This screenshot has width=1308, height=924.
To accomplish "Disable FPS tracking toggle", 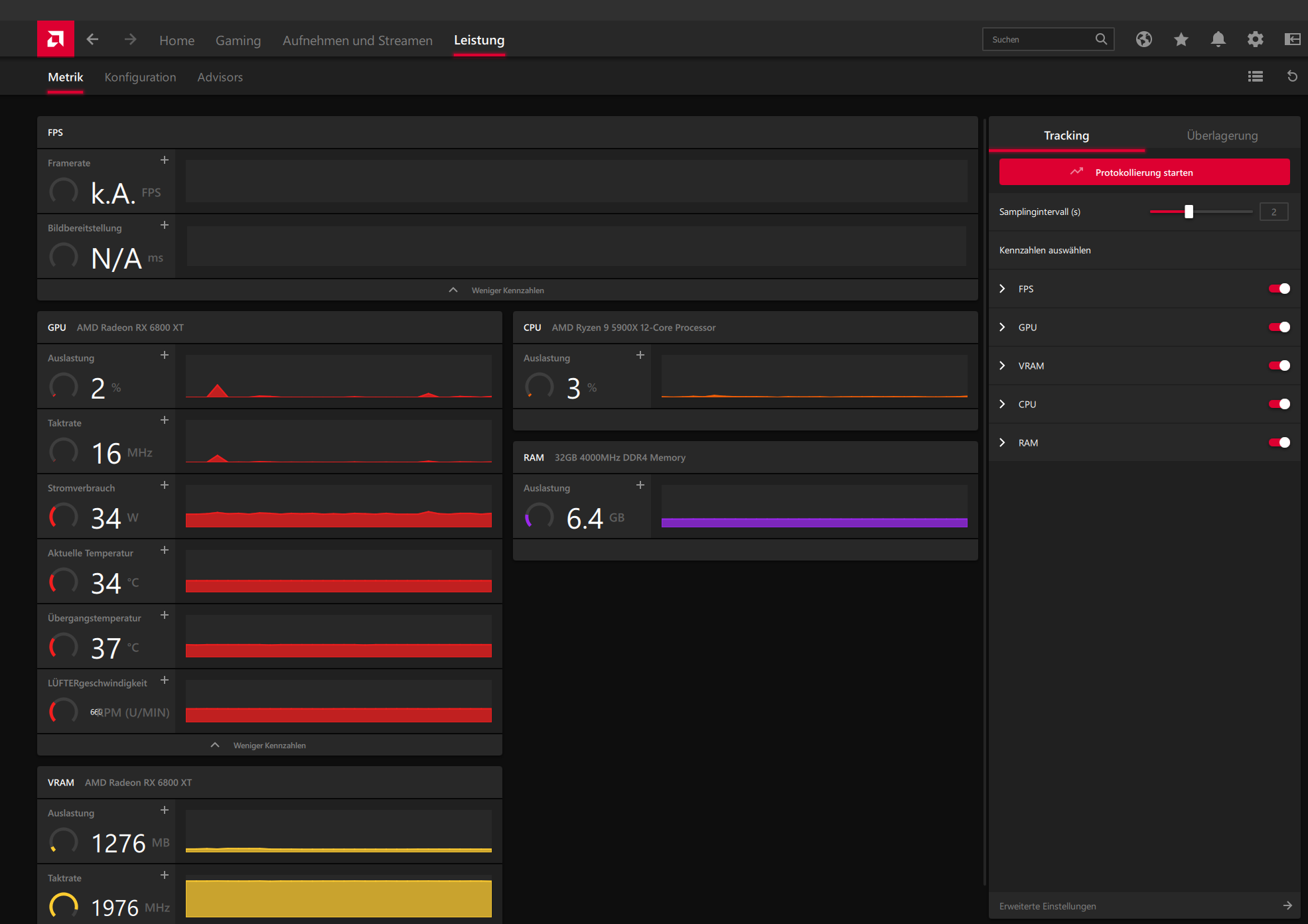I will 1279,289.
